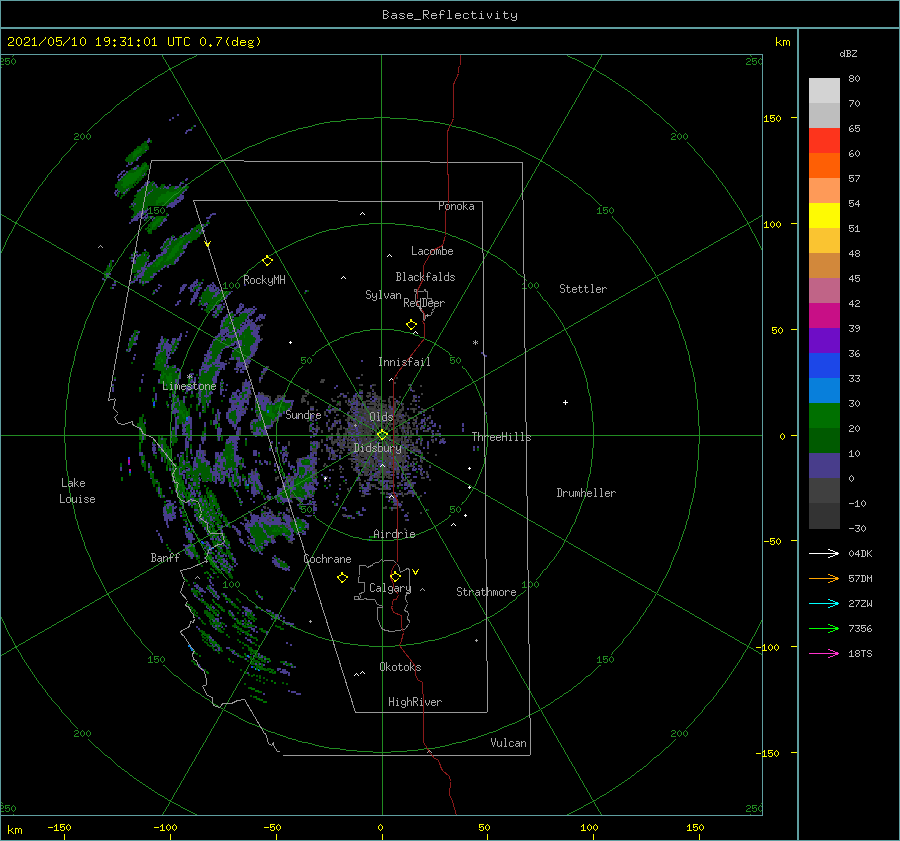Click the orange 57DM arrow in legend

point(824,579)
